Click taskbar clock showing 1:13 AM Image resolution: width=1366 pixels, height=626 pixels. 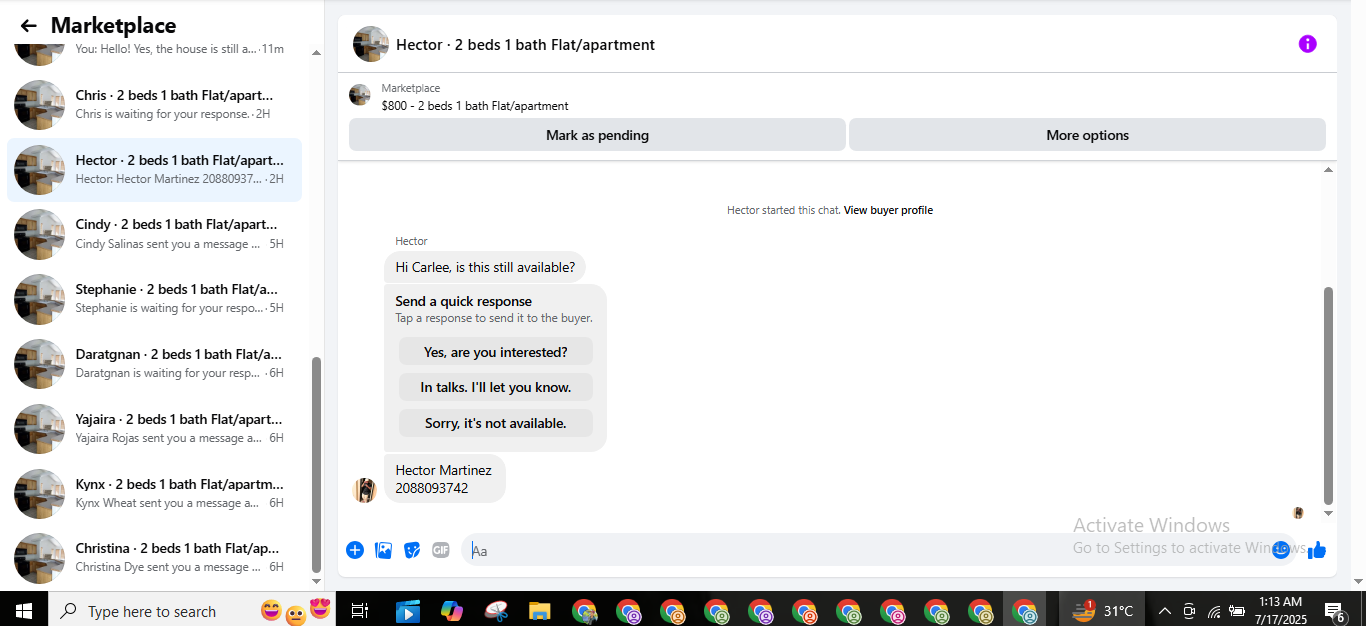1280,610
